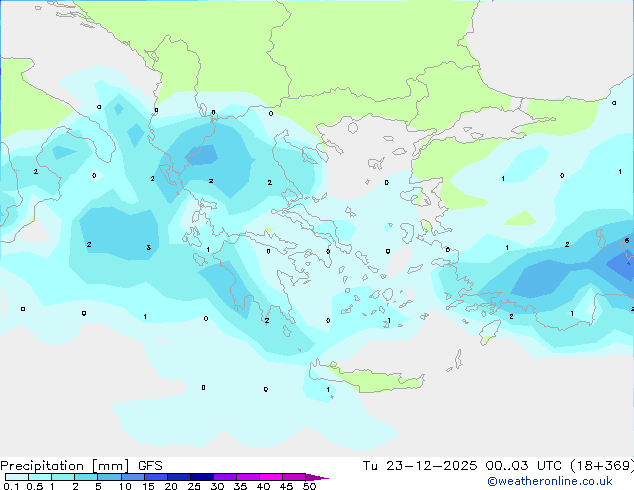Click the 15–20 mm legend color swatch

156,477
